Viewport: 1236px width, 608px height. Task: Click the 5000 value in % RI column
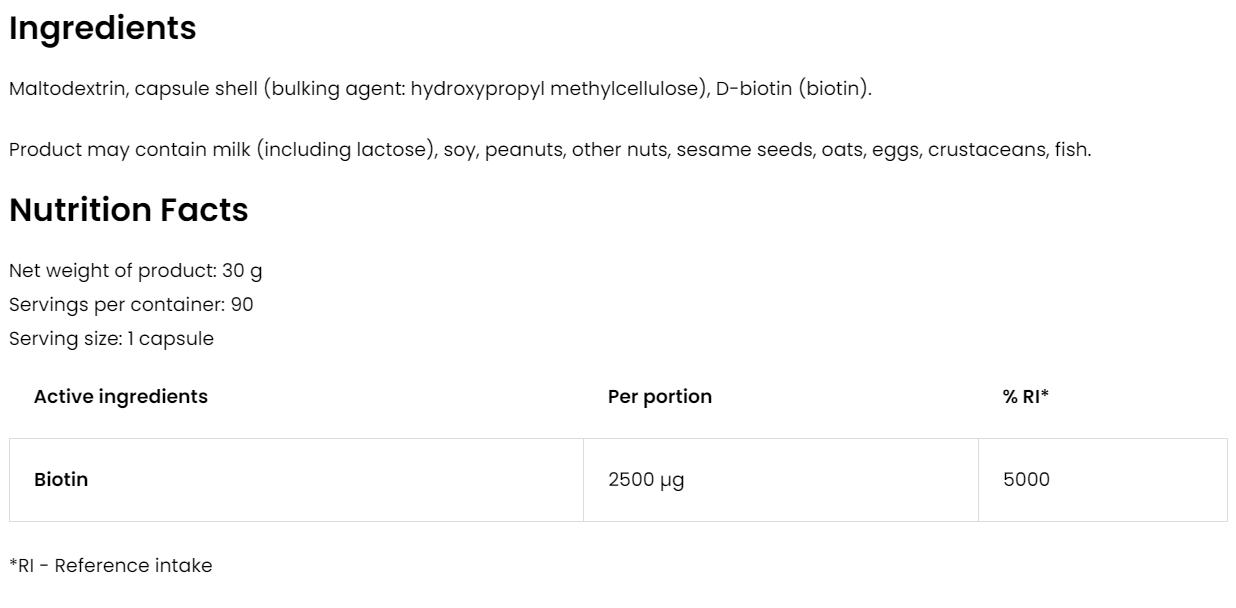[1026, 480]
